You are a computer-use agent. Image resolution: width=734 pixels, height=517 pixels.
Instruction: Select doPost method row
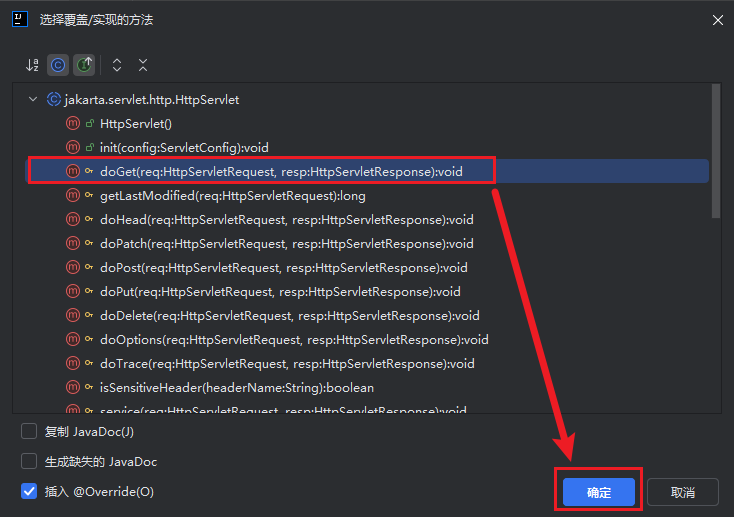click(x=367, y=267)
